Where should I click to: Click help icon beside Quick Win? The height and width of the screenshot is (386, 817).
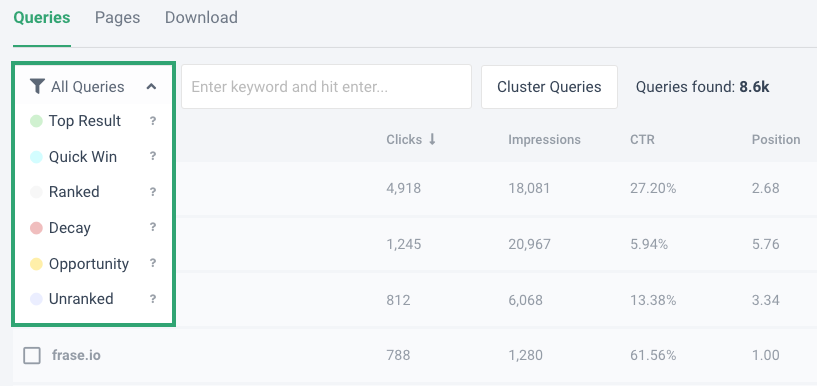tap(153, 156)
